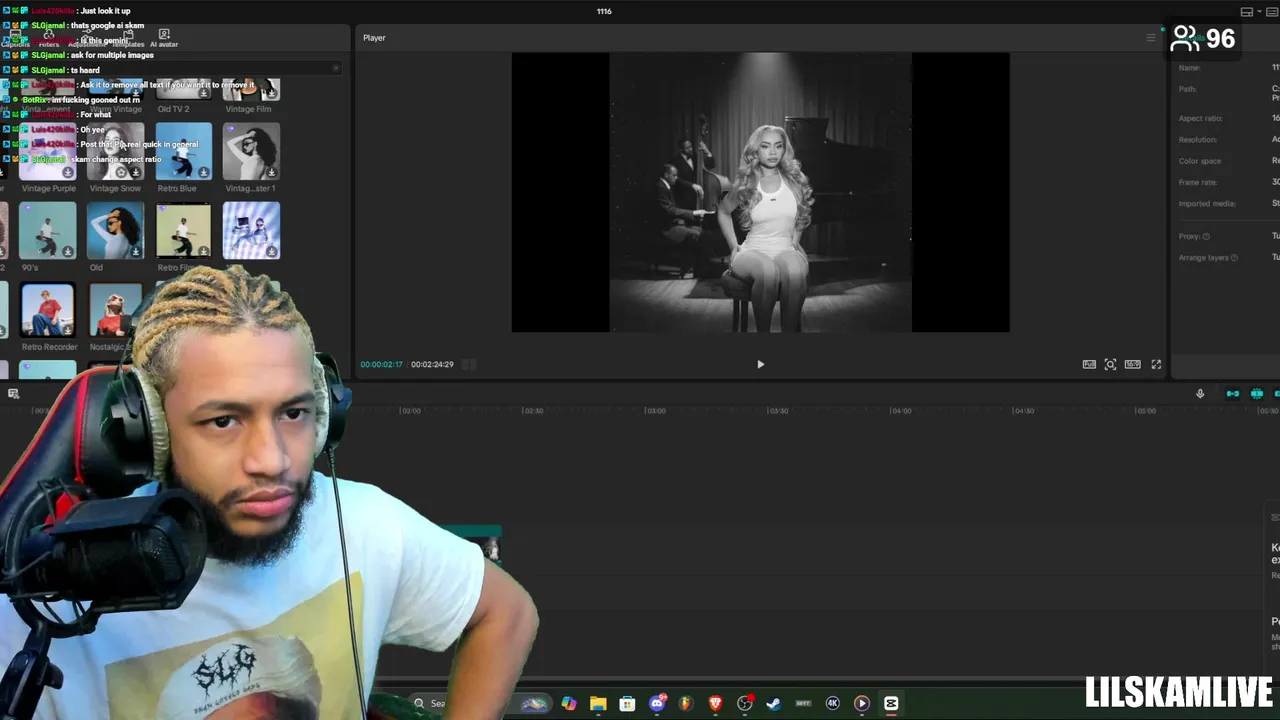Open Brave browser from the taskbar

pyautogui.click(x=715, y=704)
